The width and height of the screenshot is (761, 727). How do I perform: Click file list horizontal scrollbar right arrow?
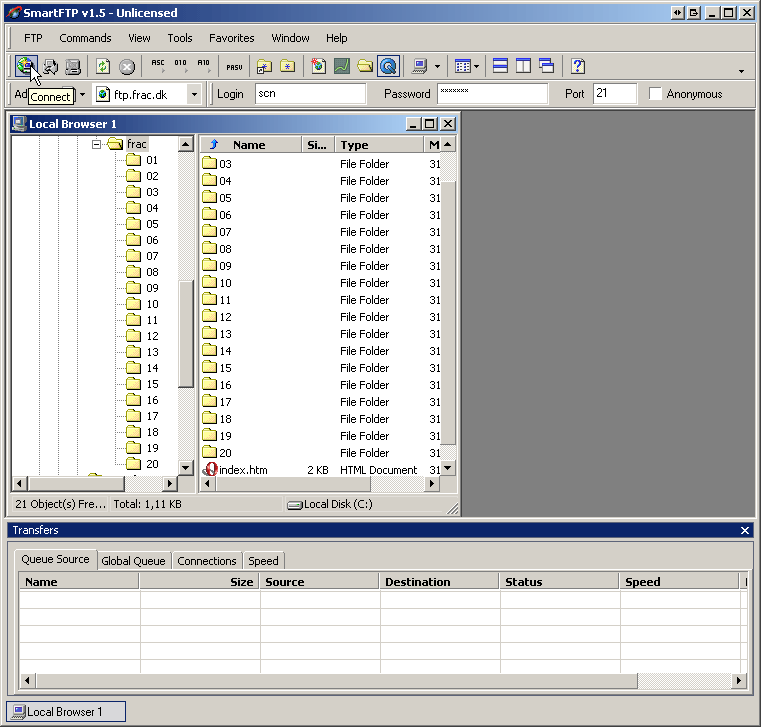(x=431, y=483)
